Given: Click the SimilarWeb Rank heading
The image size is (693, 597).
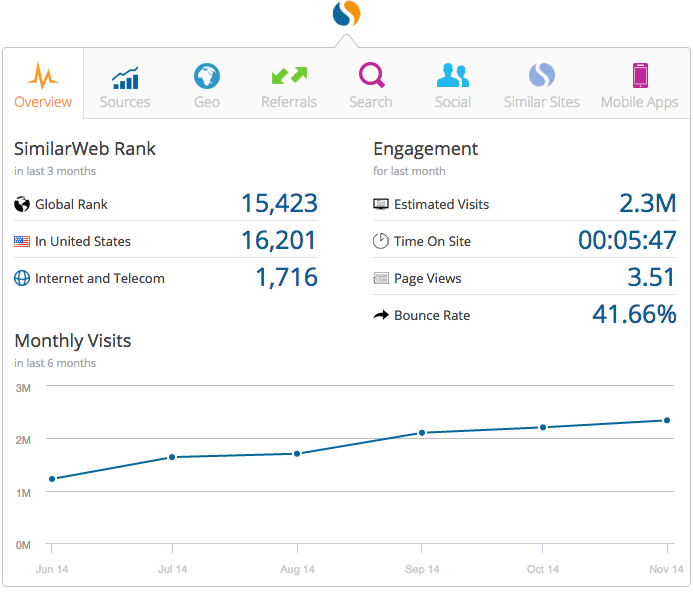Looking at the screenshot, I should click(x=85, y=149).
